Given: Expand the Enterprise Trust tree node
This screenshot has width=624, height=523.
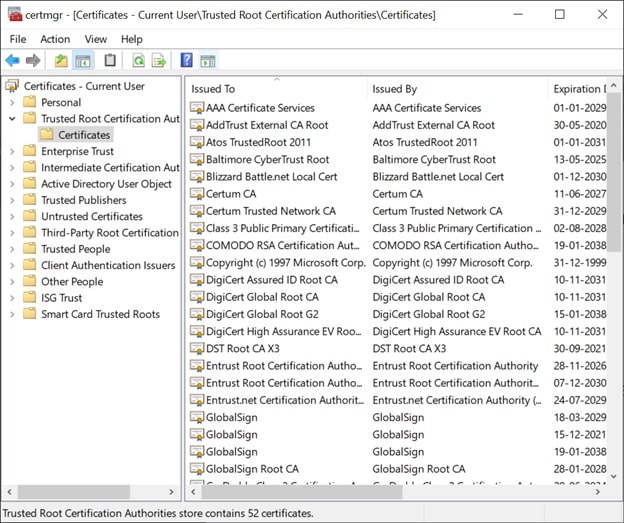Looking at the screenshot, I should tap(11, 151).
